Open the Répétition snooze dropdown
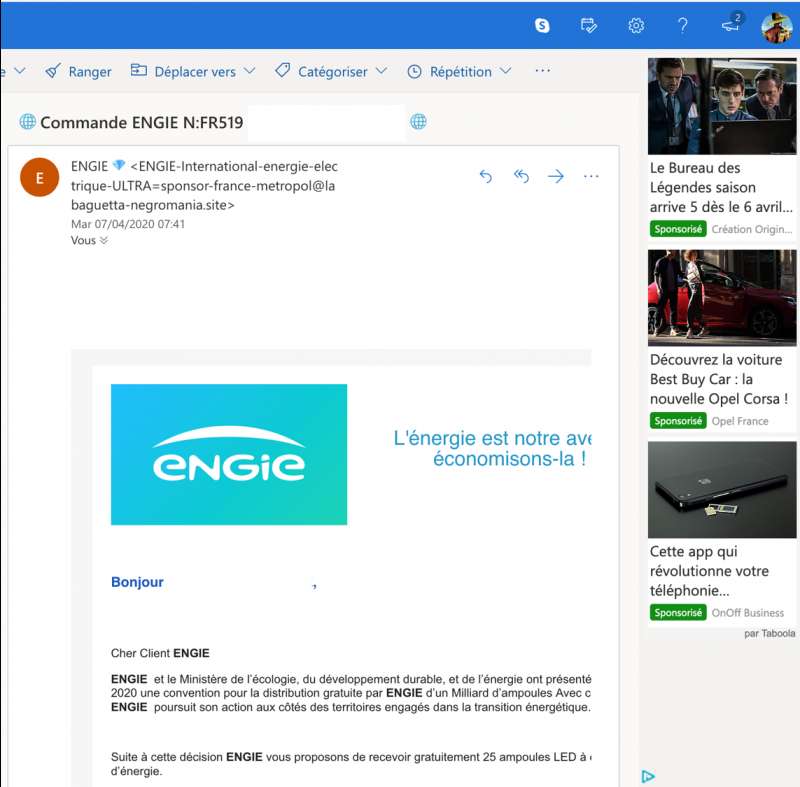This screenshot has height=787, width=800. tap(459, 71)
